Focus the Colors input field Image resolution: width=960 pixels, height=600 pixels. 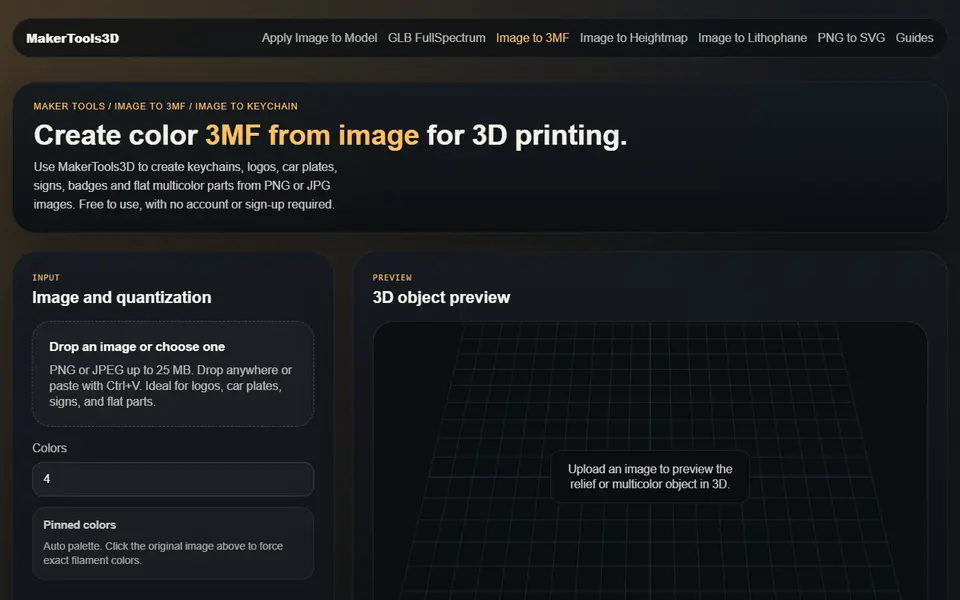click(x=173, y=479)
